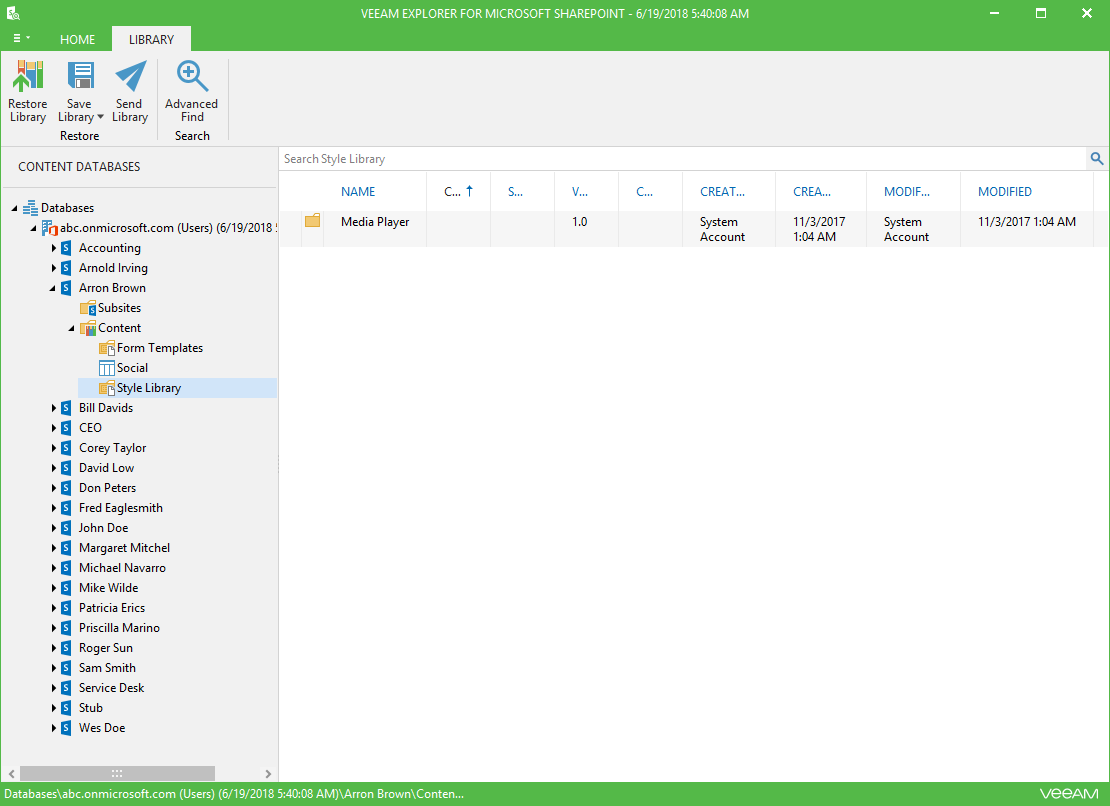This screenshot has width=1110, height=806.
Task: Expand the Accounting site node
Action: click(x=53, y=248)
